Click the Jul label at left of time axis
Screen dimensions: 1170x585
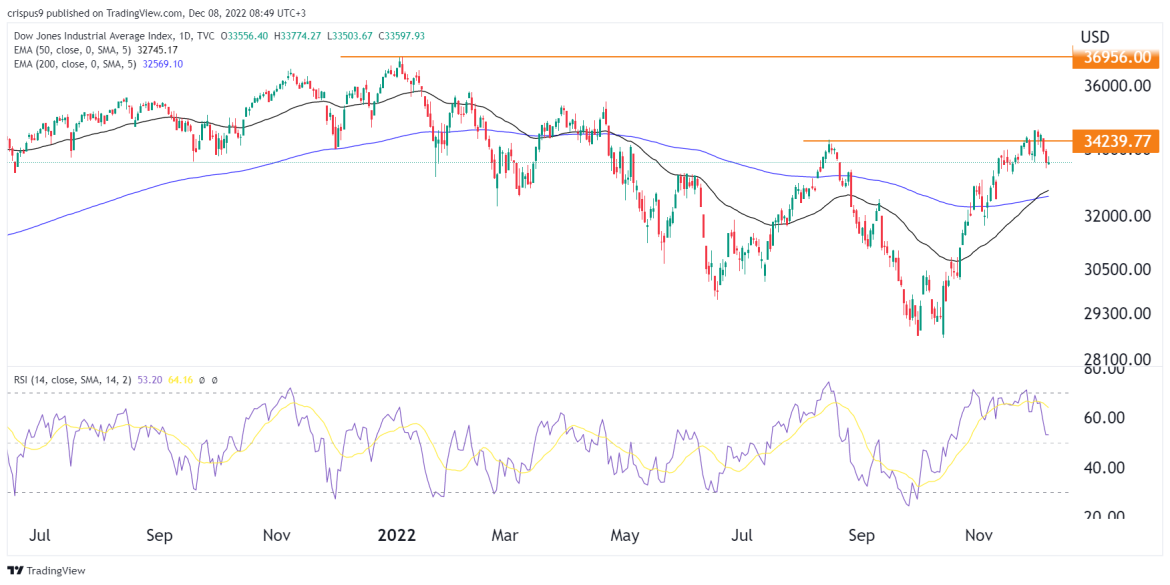point(42,536)
